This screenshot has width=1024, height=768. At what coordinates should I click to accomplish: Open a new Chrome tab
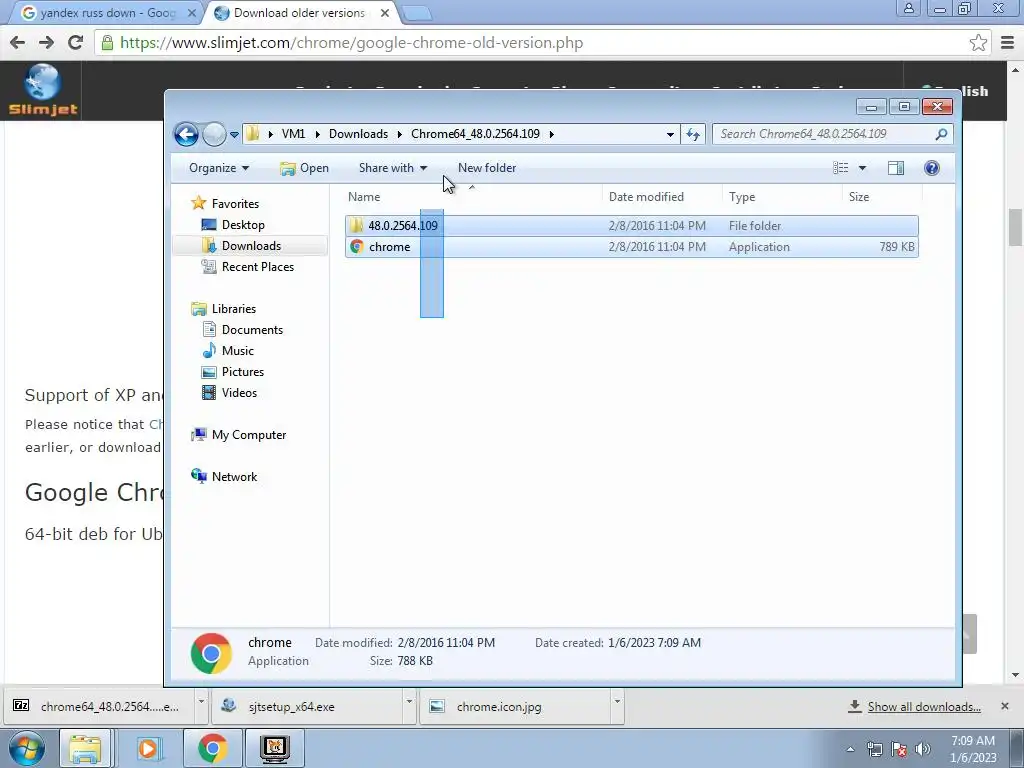[417, 13]
